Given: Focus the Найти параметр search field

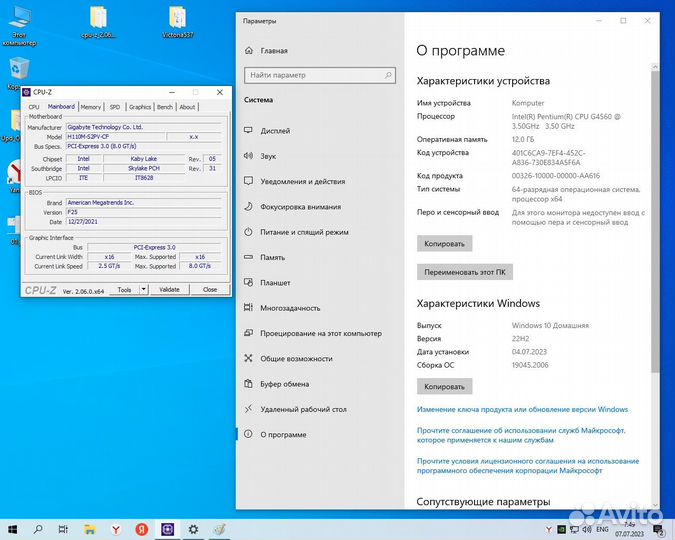Looking at the screenshot, I should [x=319, y=75].
